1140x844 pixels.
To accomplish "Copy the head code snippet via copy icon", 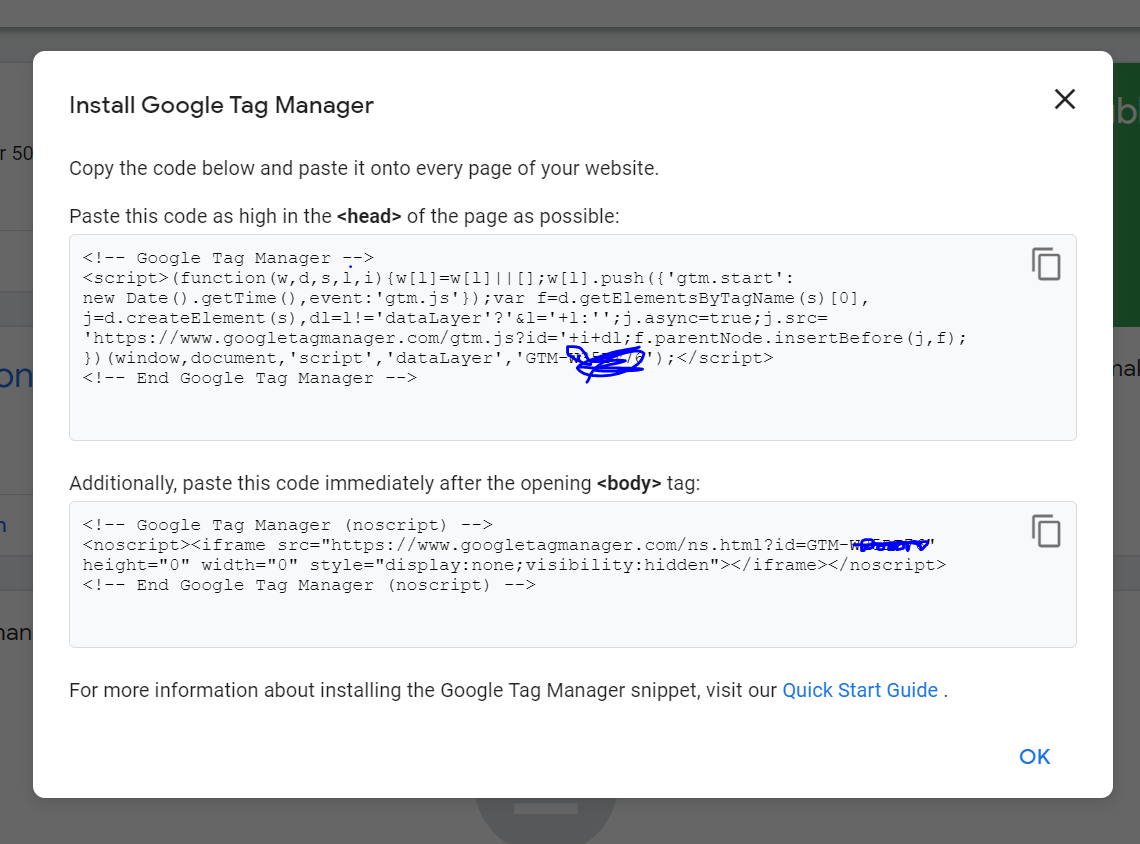I will coord(1045,264).
